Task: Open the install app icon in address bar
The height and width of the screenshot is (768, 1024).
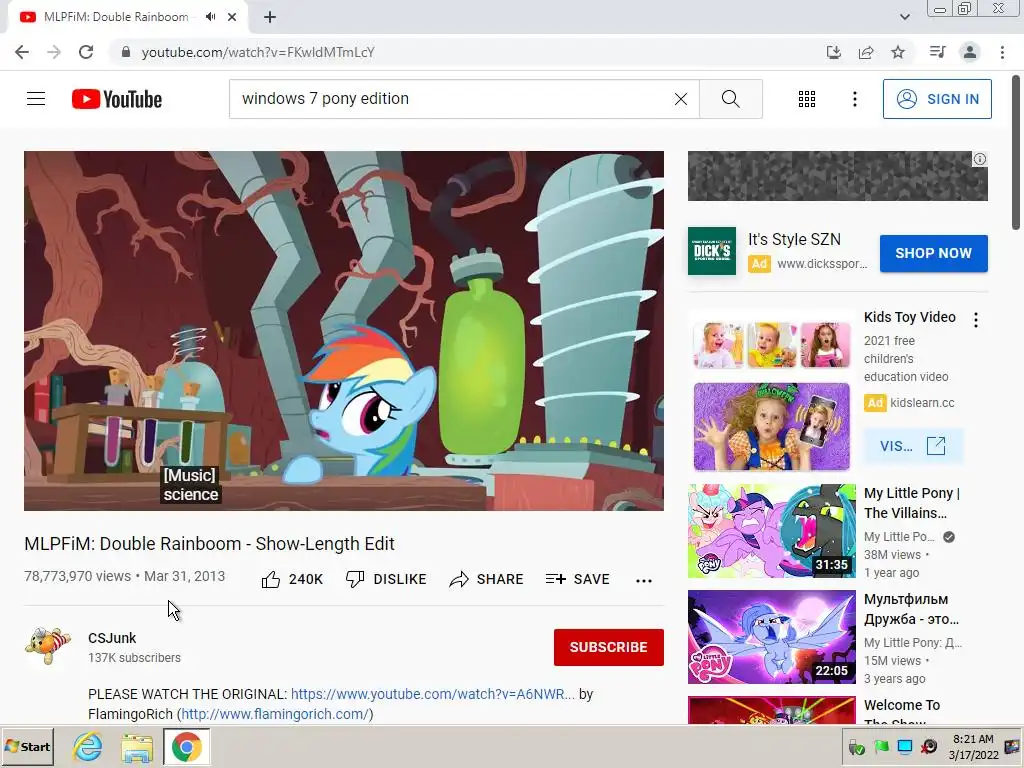Action: pyautogui.click(x=834, y=52)
